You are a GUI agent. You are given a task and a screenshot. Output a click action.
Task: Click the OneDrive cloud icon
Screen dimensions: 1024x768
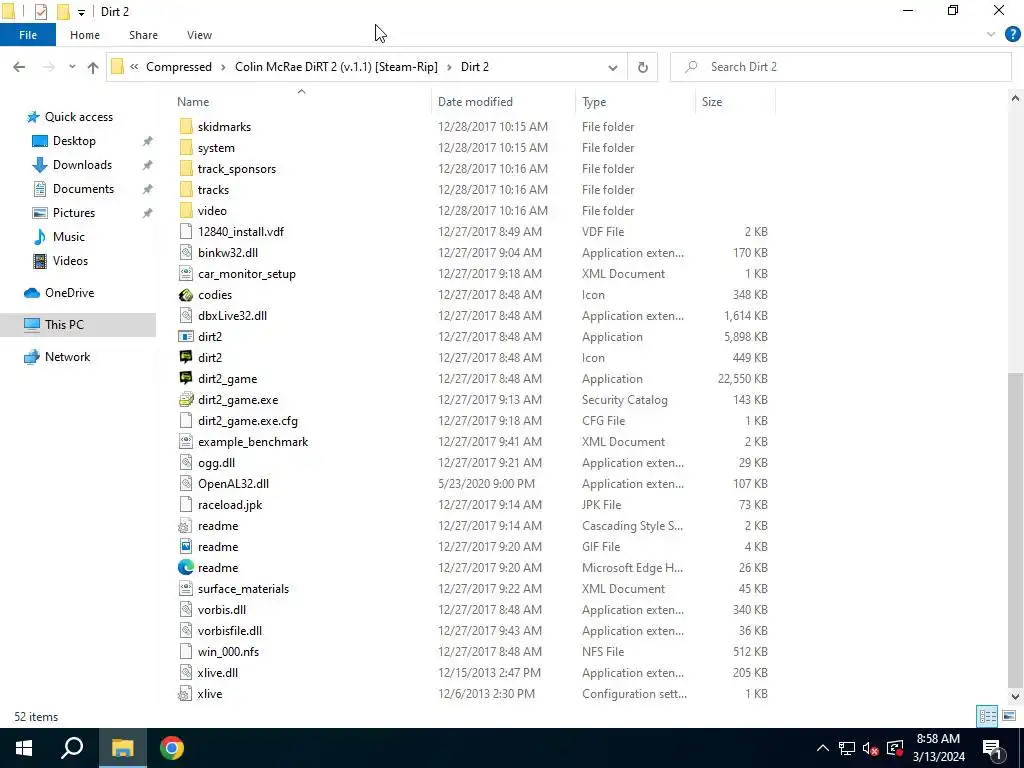[x=32, y=293]
